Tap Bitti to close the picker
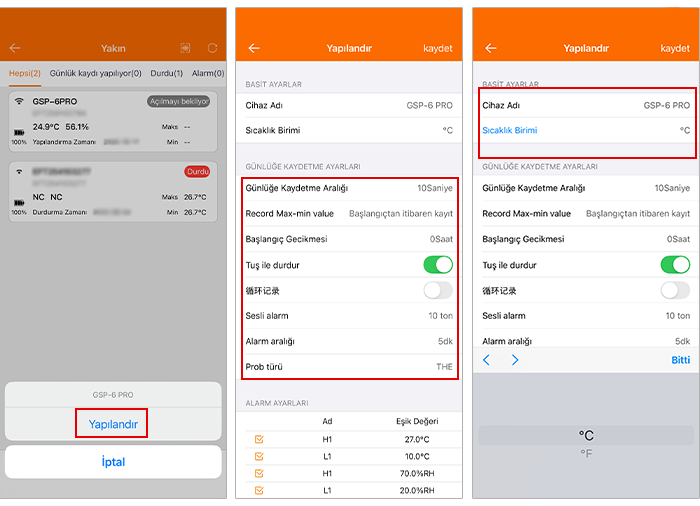The image size is (700, 506). 680,360
